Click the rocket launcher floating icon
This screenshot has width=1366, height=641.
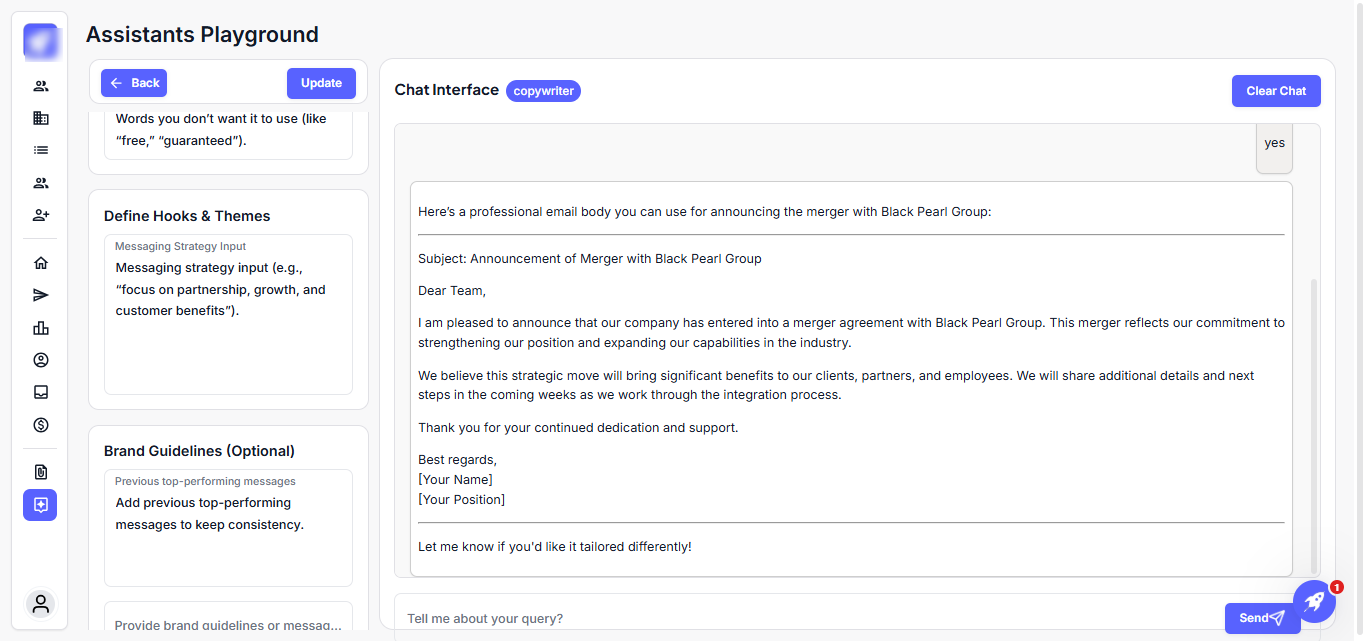[x=1314, y=601]
